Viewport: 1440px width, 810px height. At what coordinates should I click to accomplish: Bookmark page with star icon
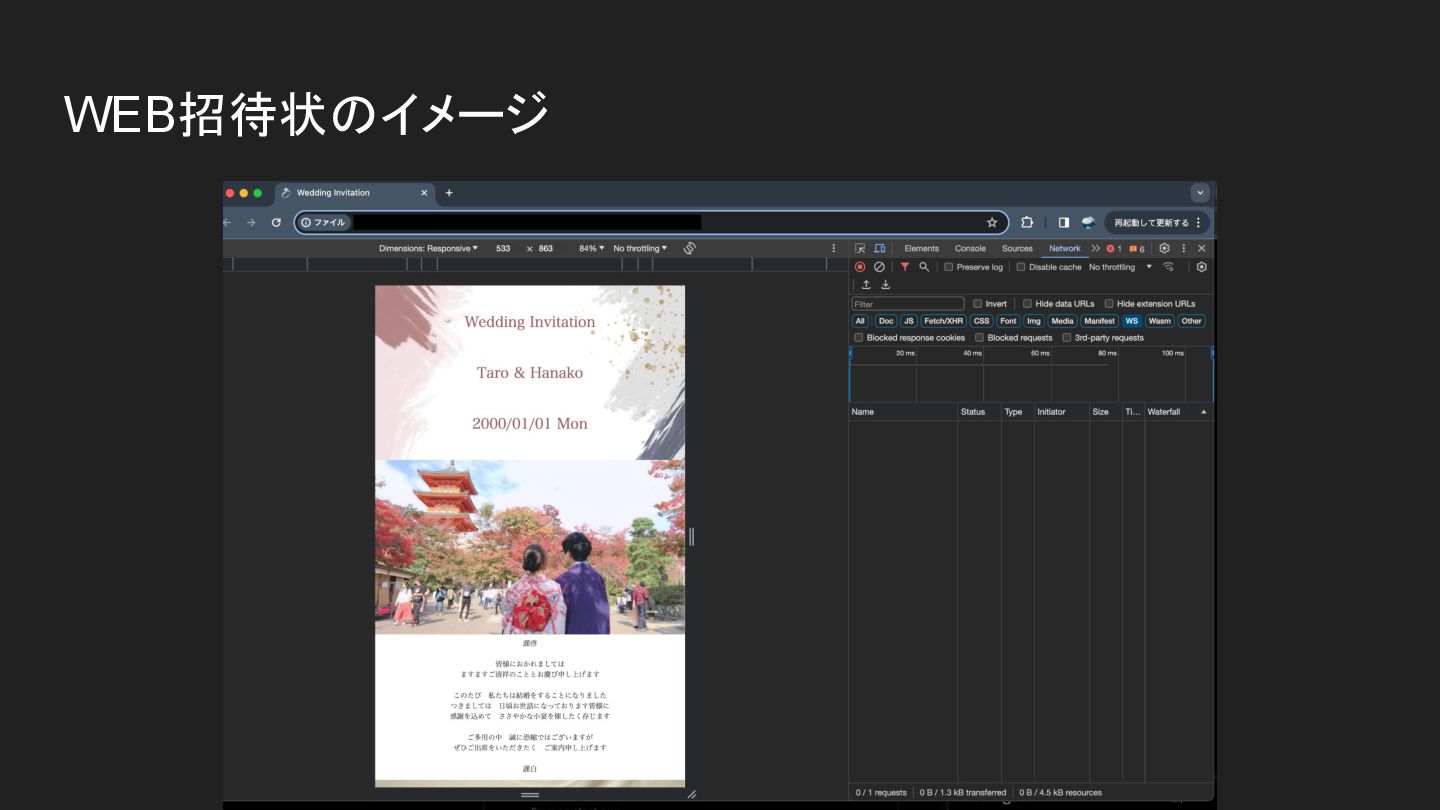pos(992,222)
